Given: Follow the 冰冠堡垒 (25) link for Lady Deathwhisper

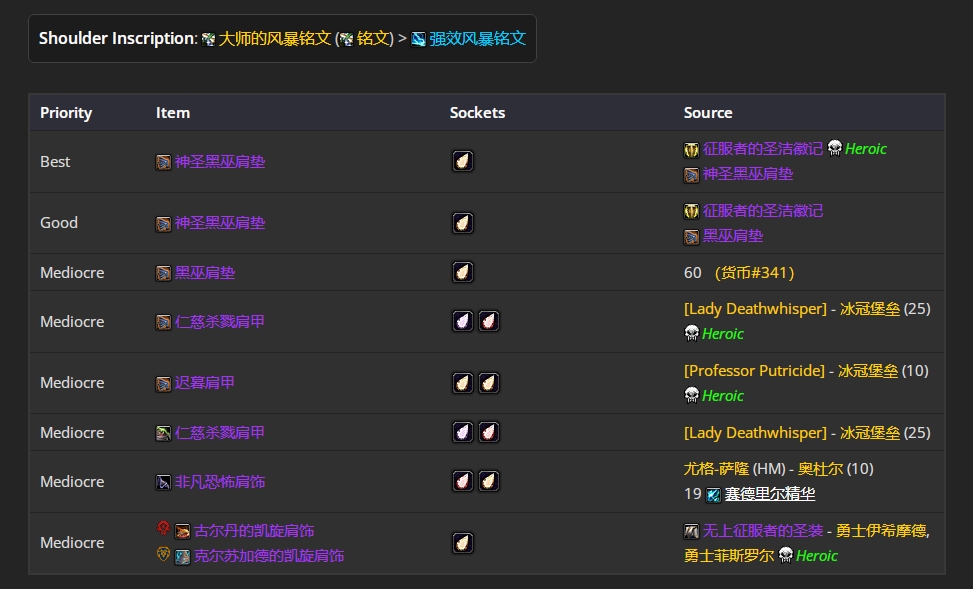Looking at the screenshot, I should (x=869, y=308).
